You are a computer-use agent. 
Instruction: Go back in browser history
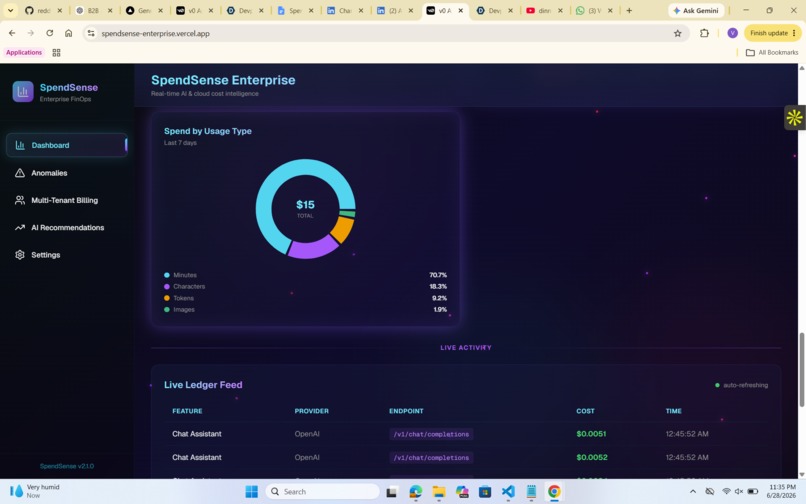click(12, 33)
